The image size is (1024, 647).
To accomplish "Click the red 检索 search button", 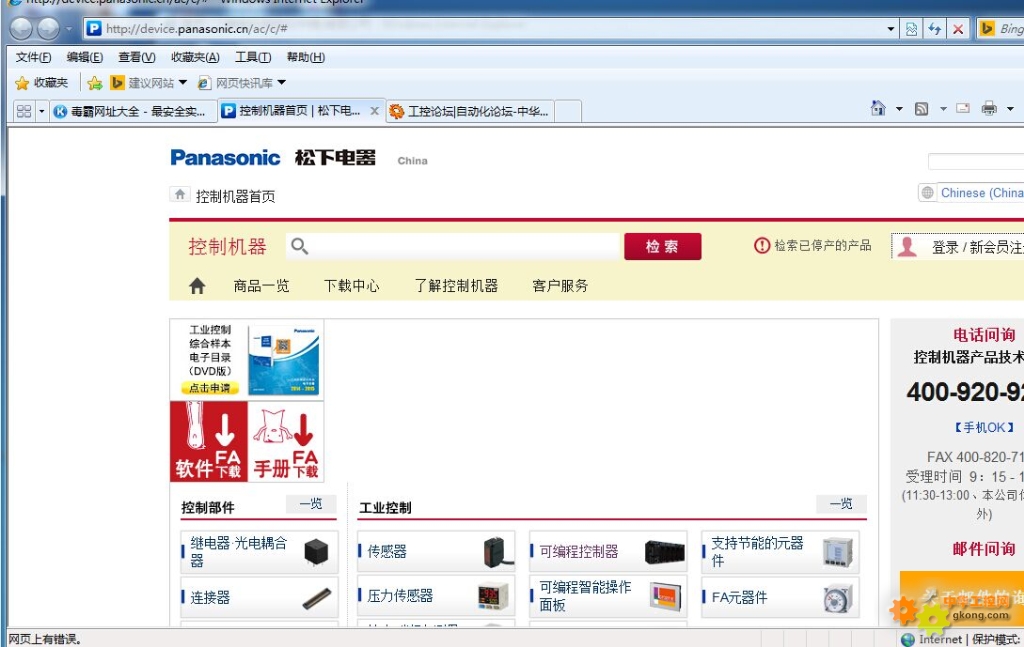I will pos(662,246).
